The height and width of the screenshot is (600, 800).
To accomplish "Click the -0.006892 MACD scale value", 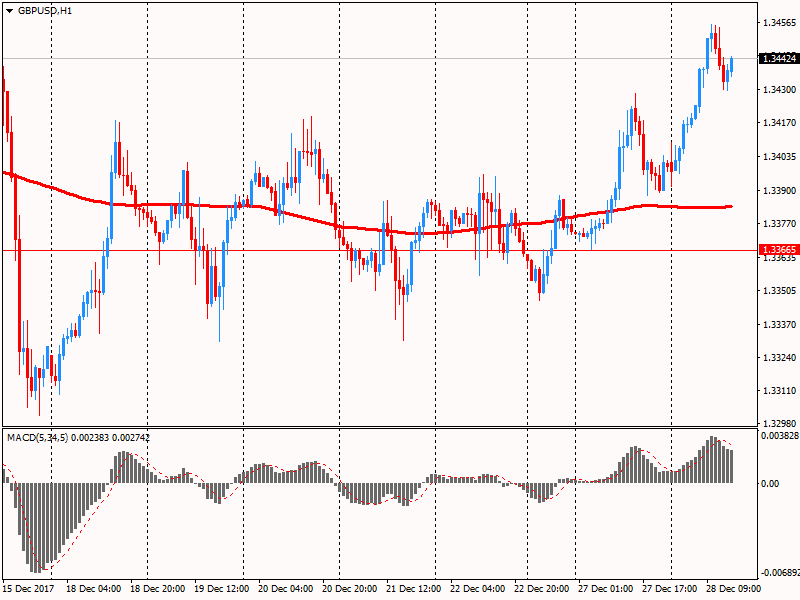I will pos(776,574).
